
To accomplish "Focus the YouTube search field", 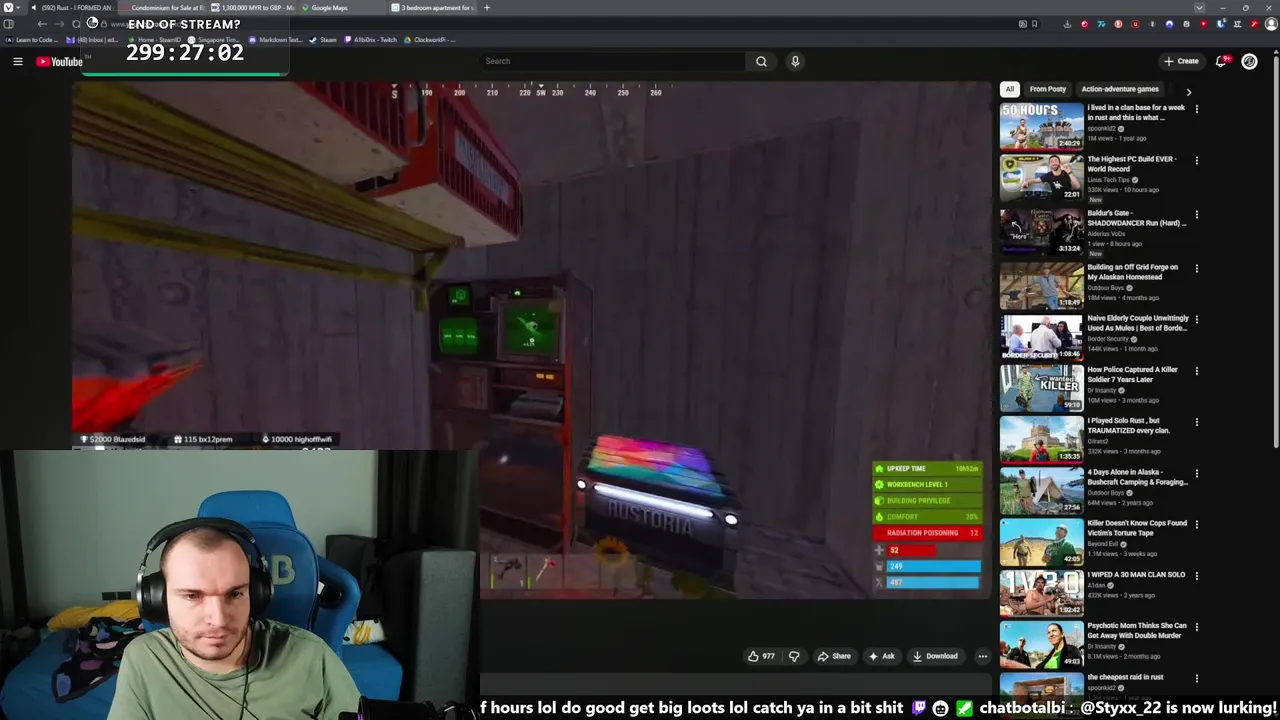I will (612, 61).
